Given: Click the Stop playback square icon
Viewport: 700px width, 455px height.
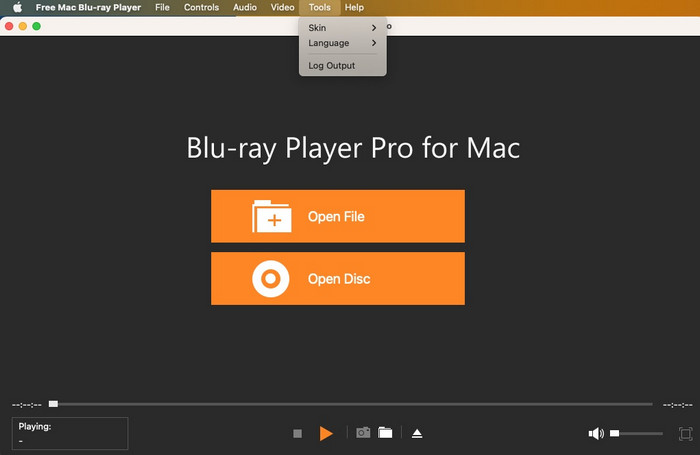Looking at the screenshot, I should (297, 433).
